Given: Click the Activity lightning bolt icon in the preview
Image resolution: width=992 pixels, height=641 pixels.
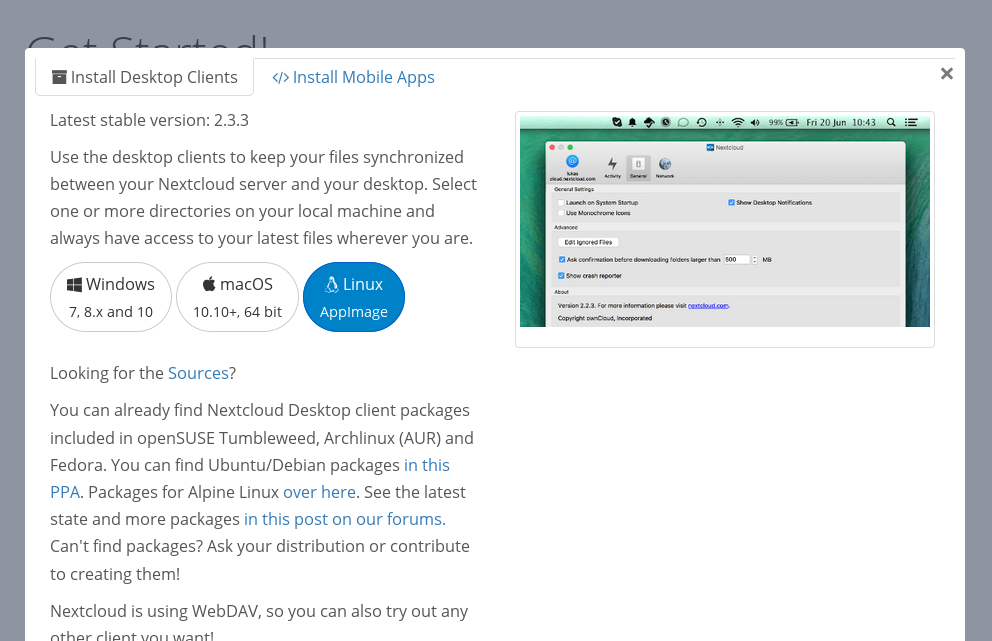Looking at the screenshot, I should pos(612,164).
